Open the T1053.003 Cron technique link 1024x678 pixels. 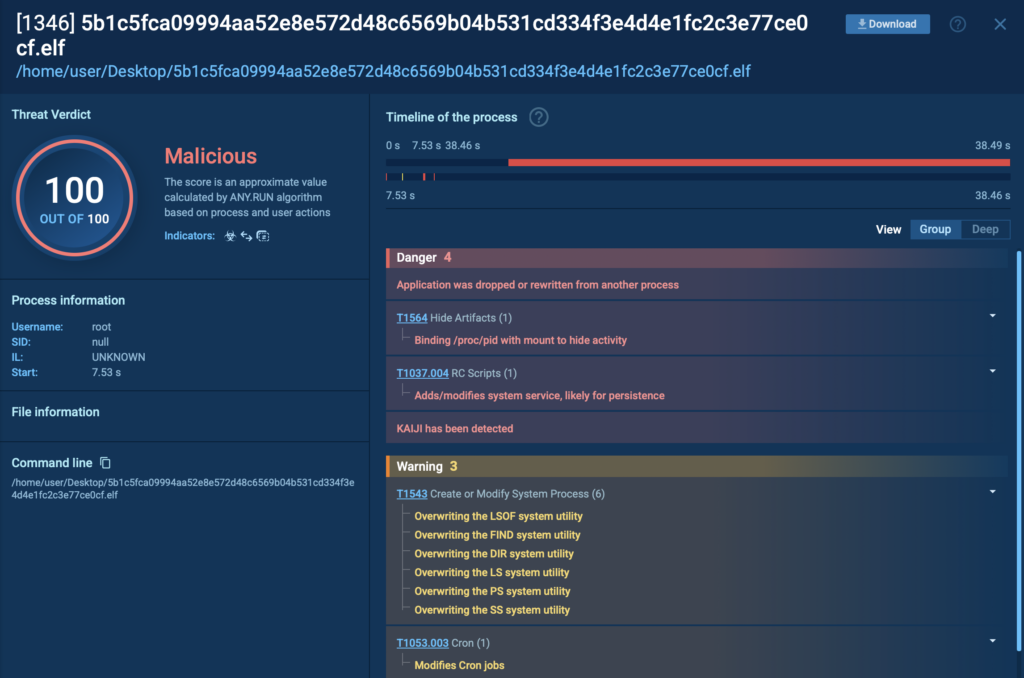point(422,643)
